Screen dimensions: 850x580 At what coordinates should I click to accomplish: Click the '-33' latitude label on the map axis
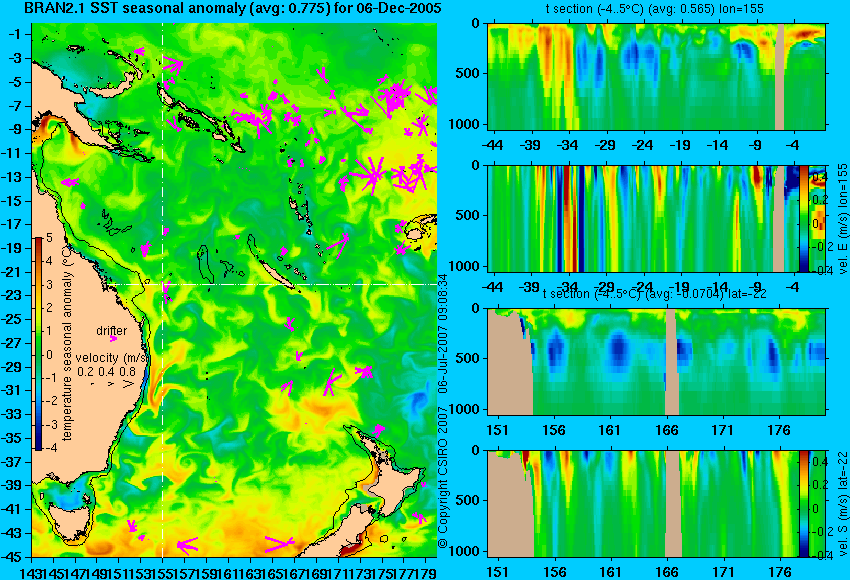(x=14, y=415)
